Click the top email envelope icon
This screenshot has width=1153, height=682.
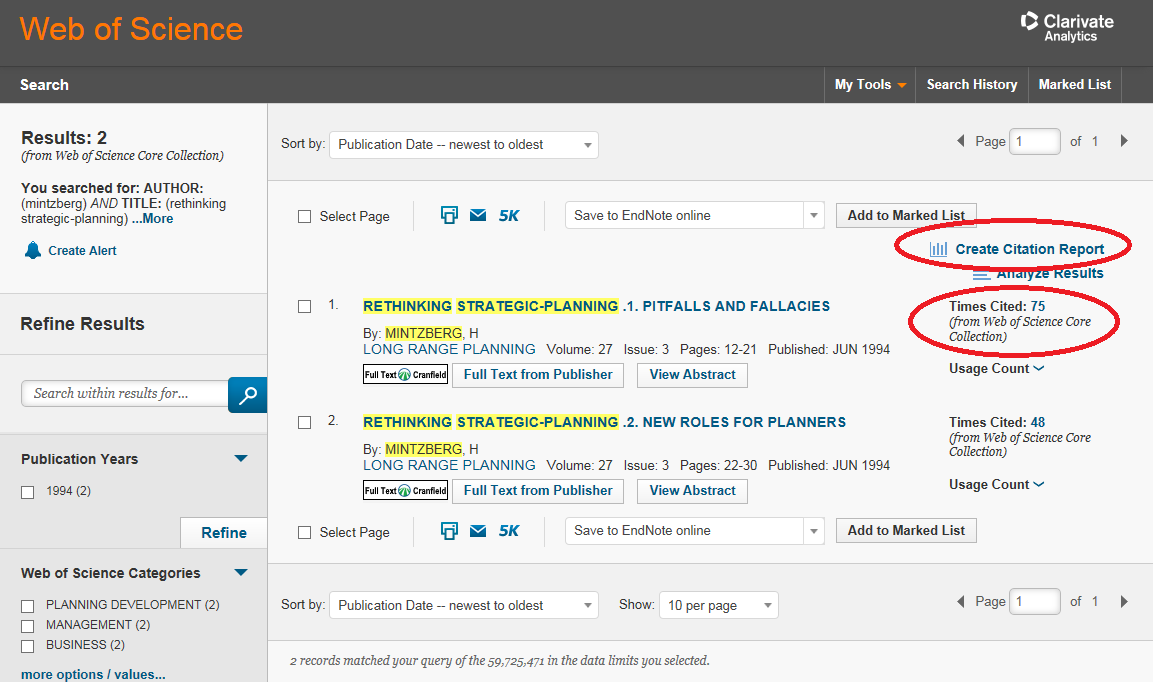(x=478, y=215)
